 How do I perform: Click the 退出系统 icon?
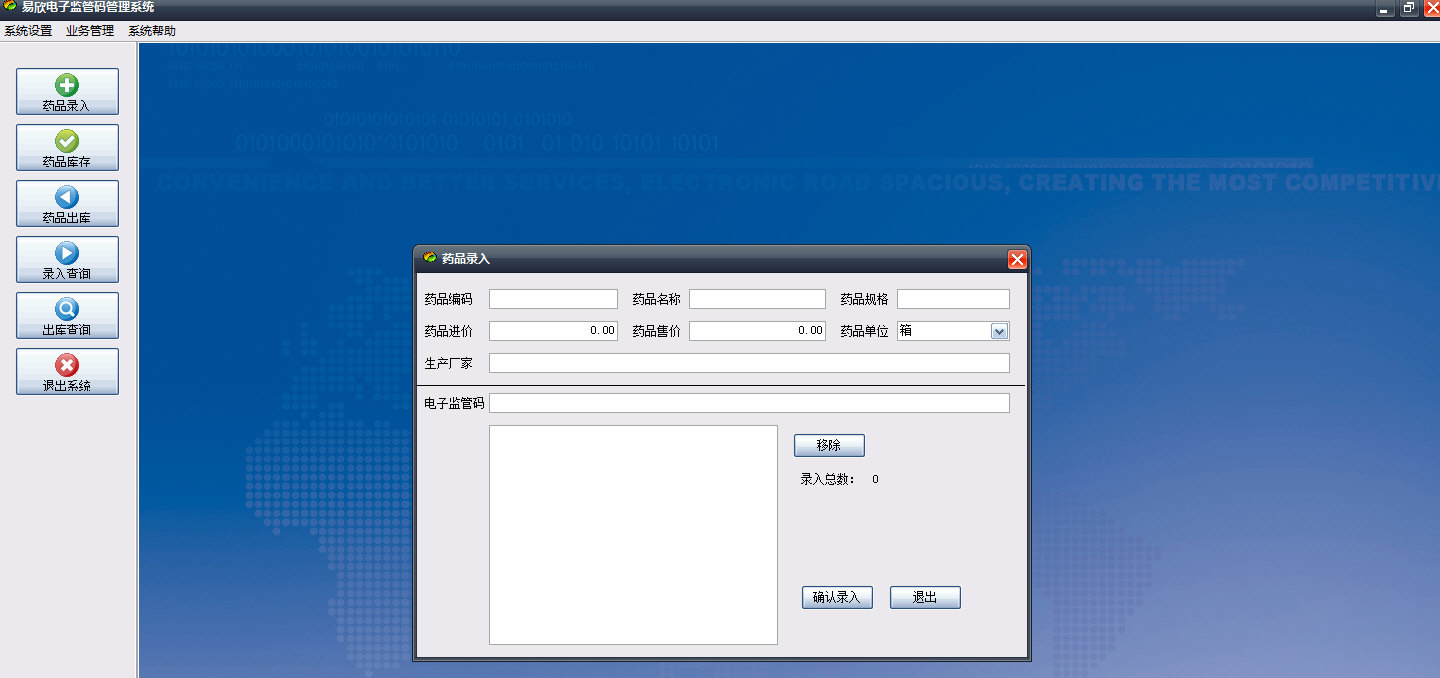click(67, 371)
